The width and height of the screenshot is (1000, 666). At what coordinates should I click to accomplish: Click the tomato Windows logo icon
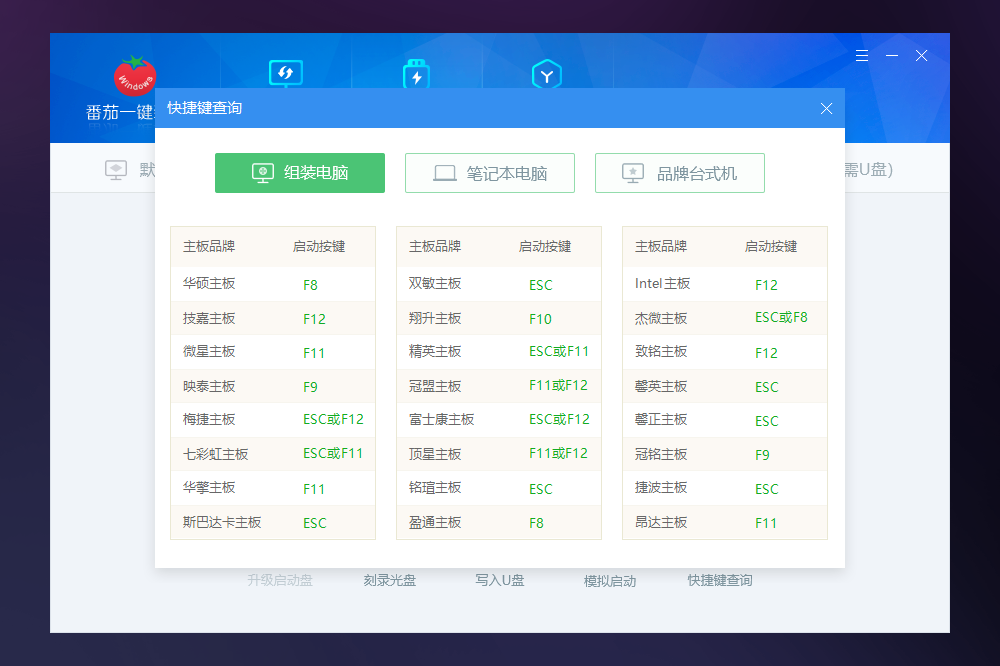click(x=135, y=76)
